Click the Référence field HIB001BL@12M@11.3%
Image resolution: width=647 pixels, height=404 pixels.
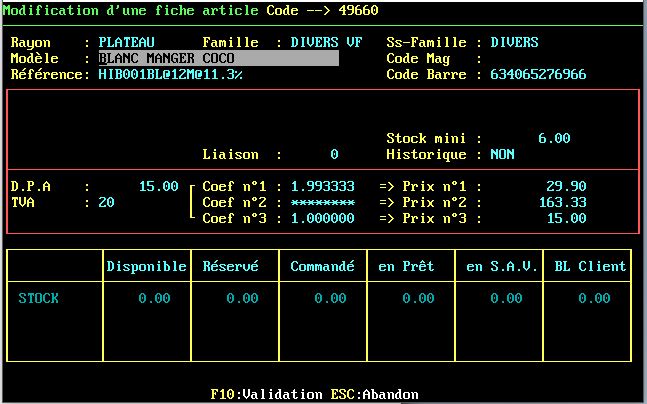pyautogui.click(x=170, y=75)
